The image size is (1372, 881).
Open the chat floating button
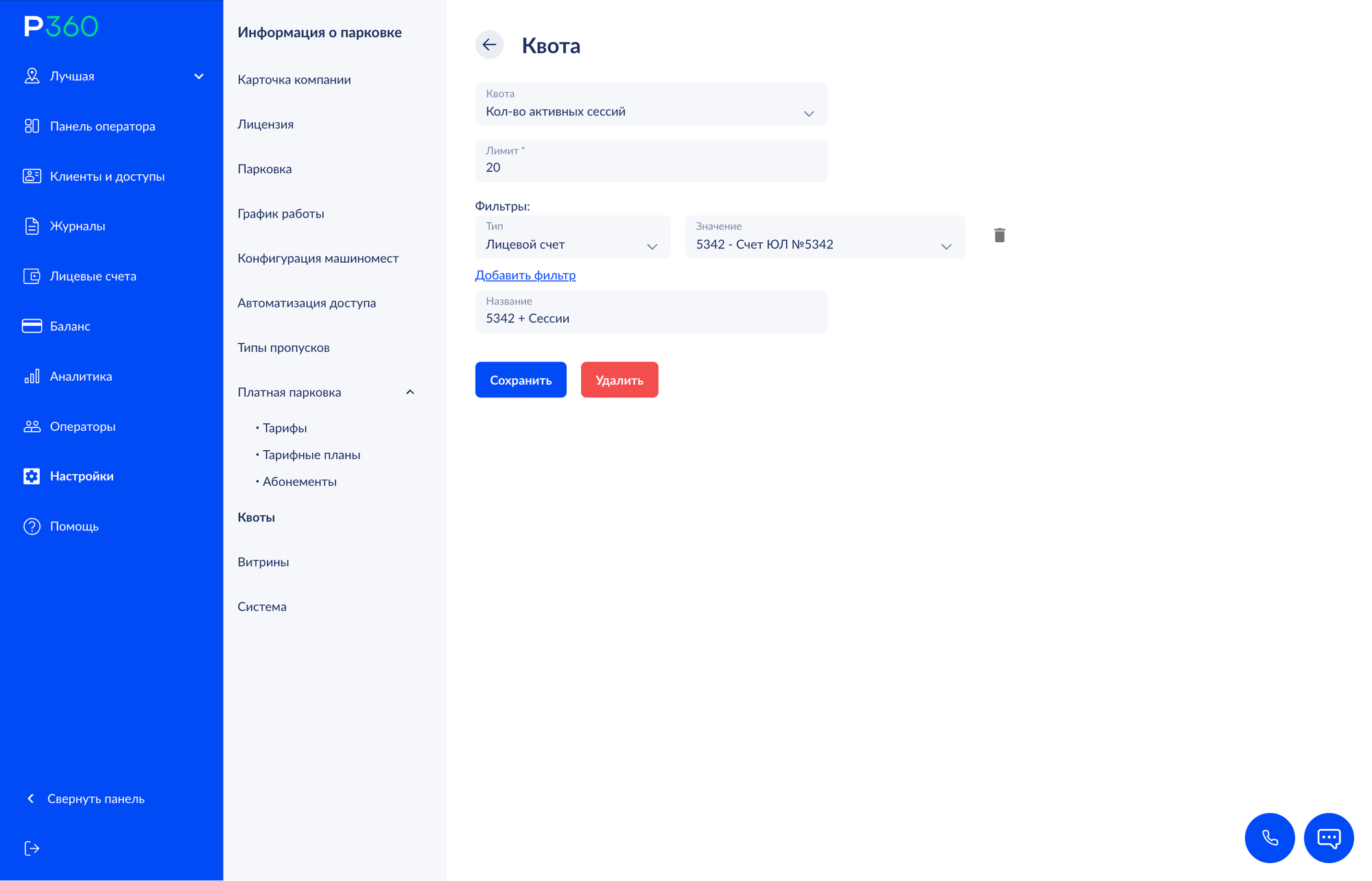click(x=1329, y=838)
